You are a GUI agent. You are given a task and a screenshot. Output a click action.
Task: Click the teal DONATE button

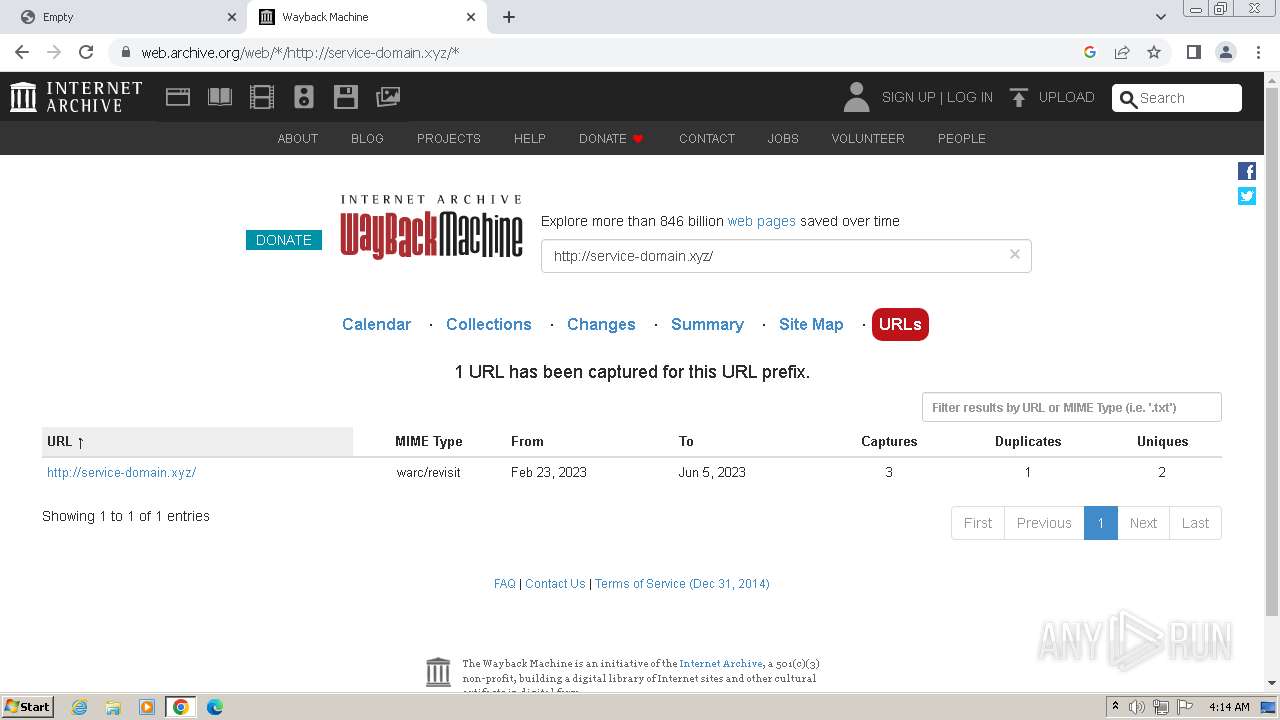tap(284, 240)
